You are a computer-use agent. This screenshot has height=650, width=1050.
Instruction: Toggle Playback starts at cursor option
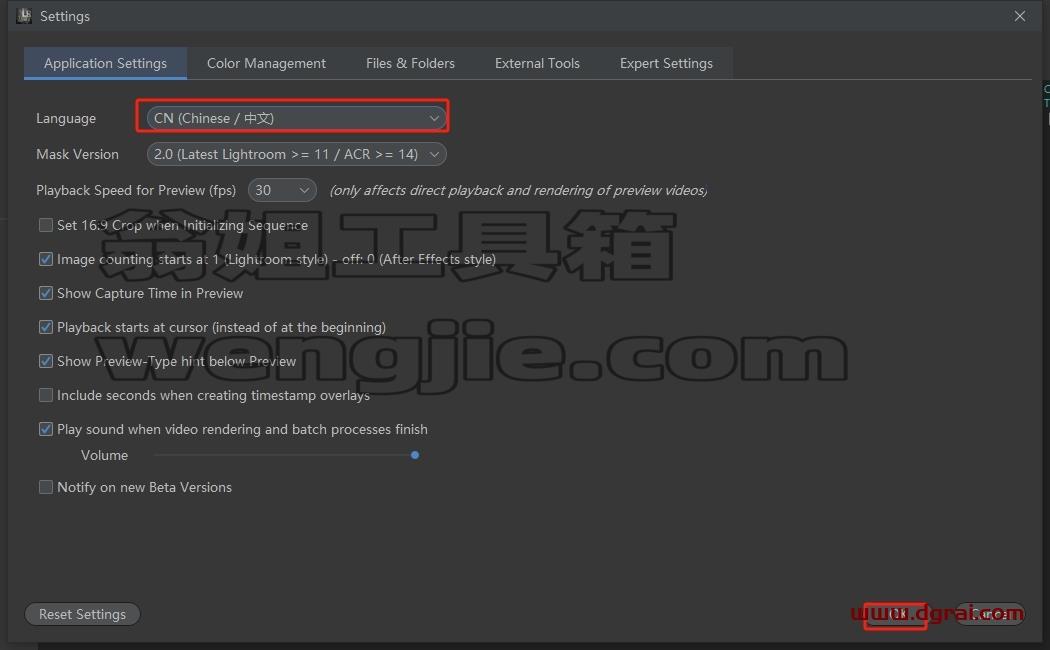tap(46, 327)
